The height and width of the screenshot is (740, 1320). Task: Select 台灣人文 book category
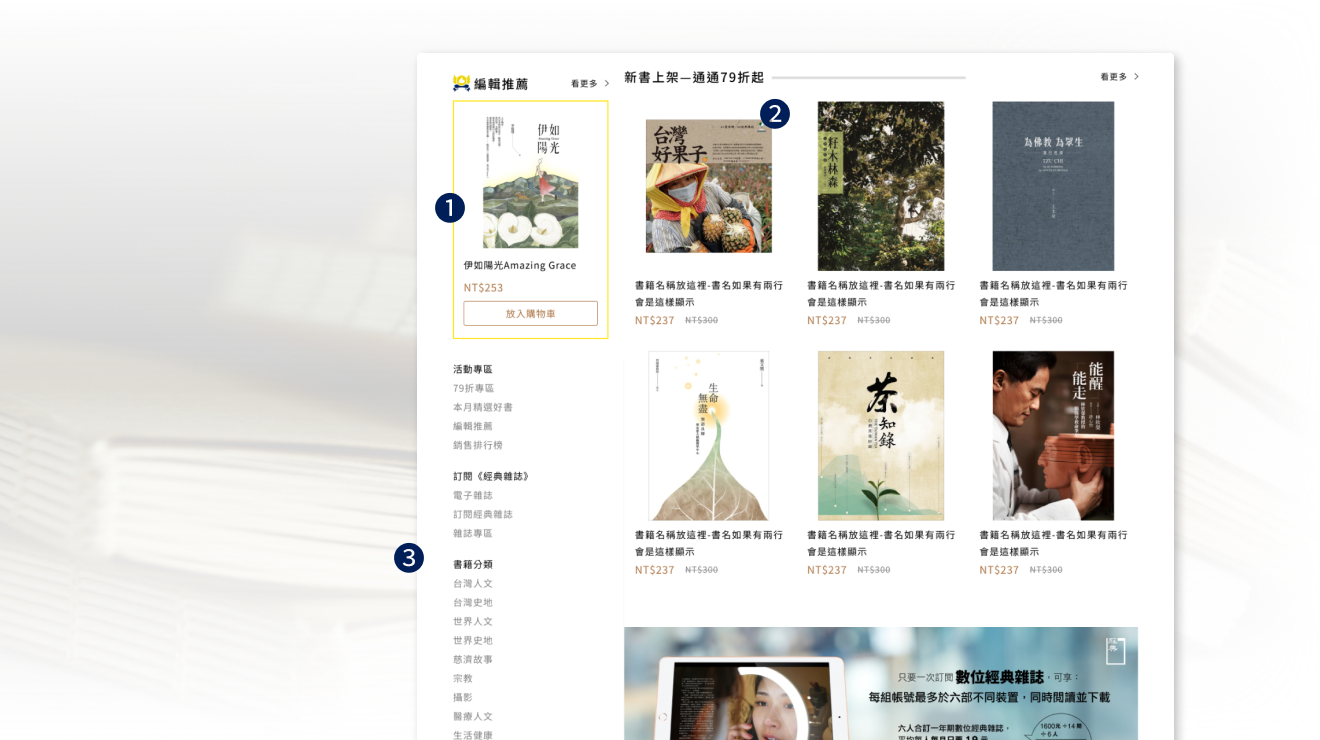coord(472,583)
